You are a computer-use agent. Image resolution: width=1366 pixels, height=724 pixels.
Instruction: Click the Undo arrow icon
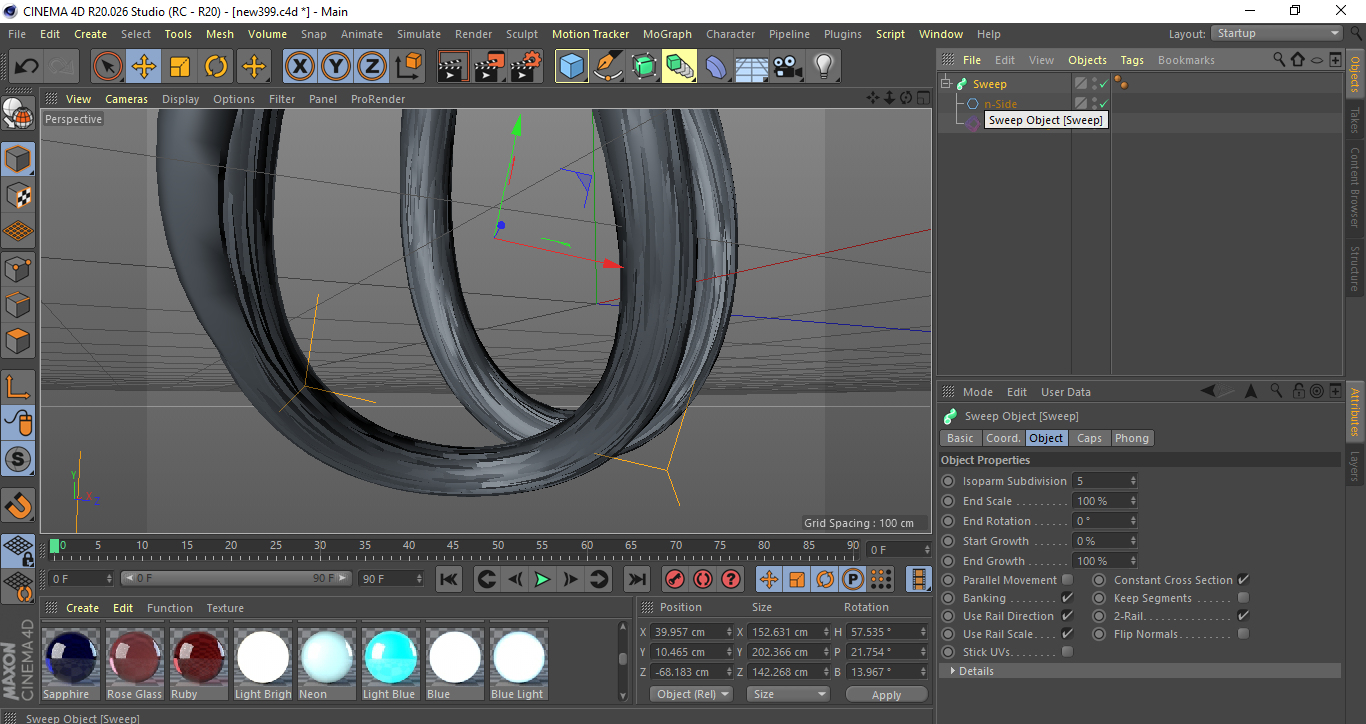tap(27, 67)
